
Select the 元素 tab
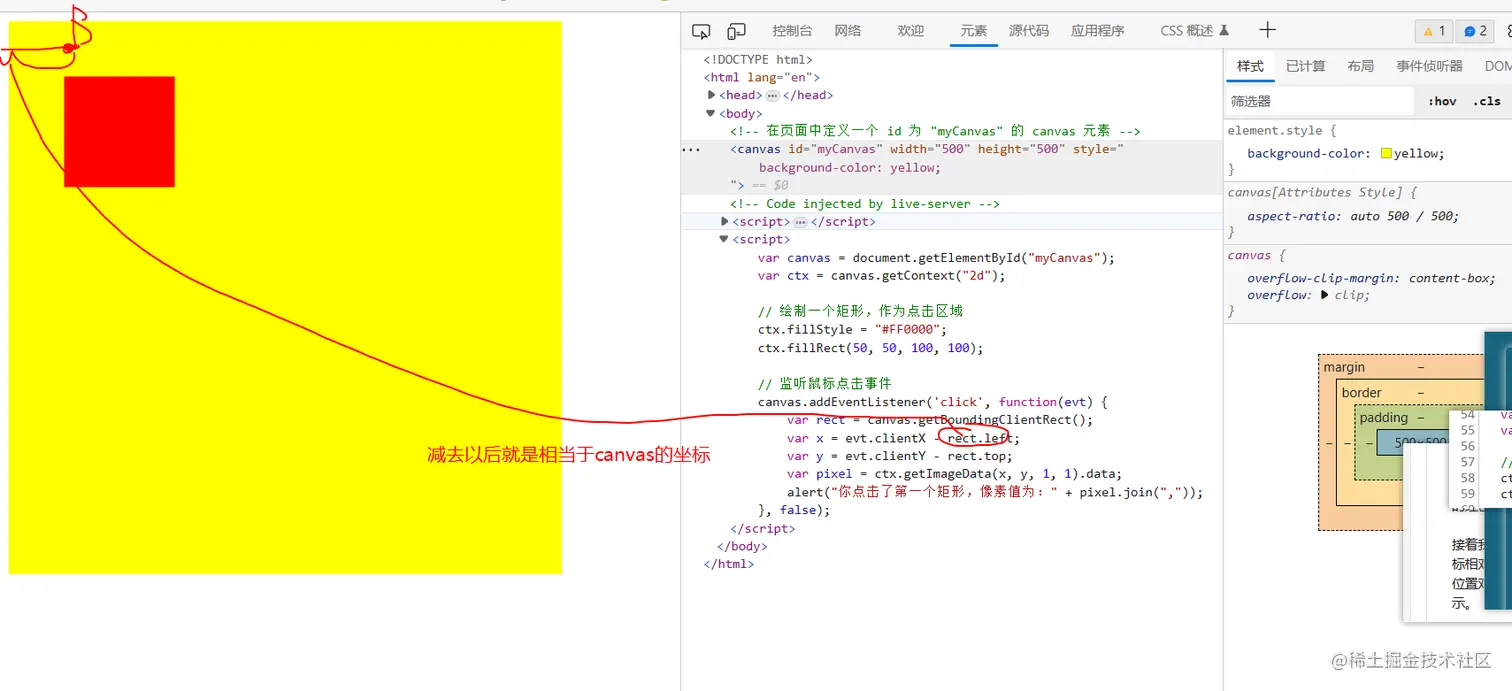(x=974, y=31)
